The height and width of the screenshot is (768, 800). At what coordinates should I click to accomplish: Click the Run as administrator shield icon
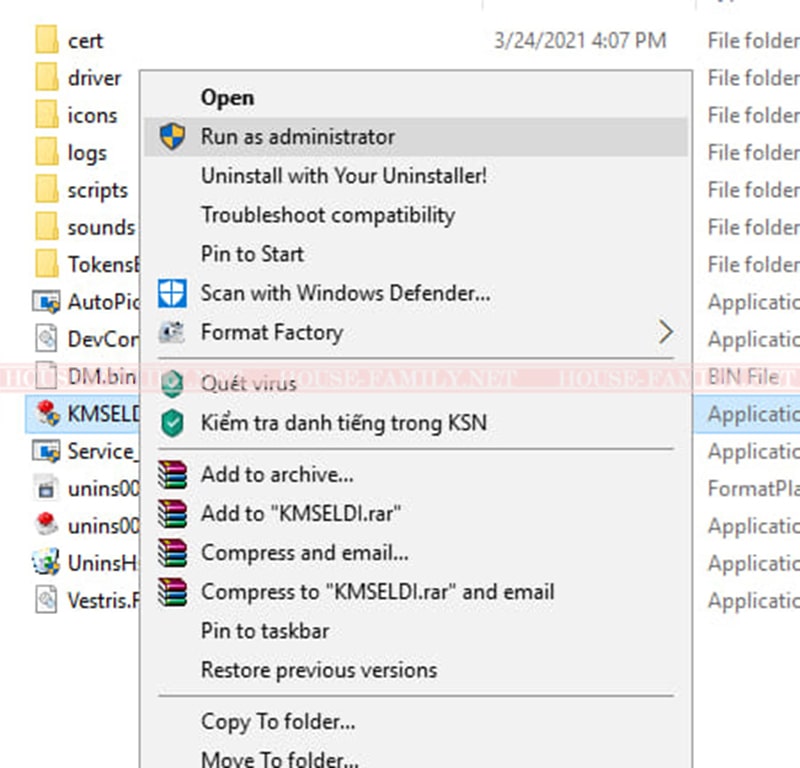click(173, 137)
